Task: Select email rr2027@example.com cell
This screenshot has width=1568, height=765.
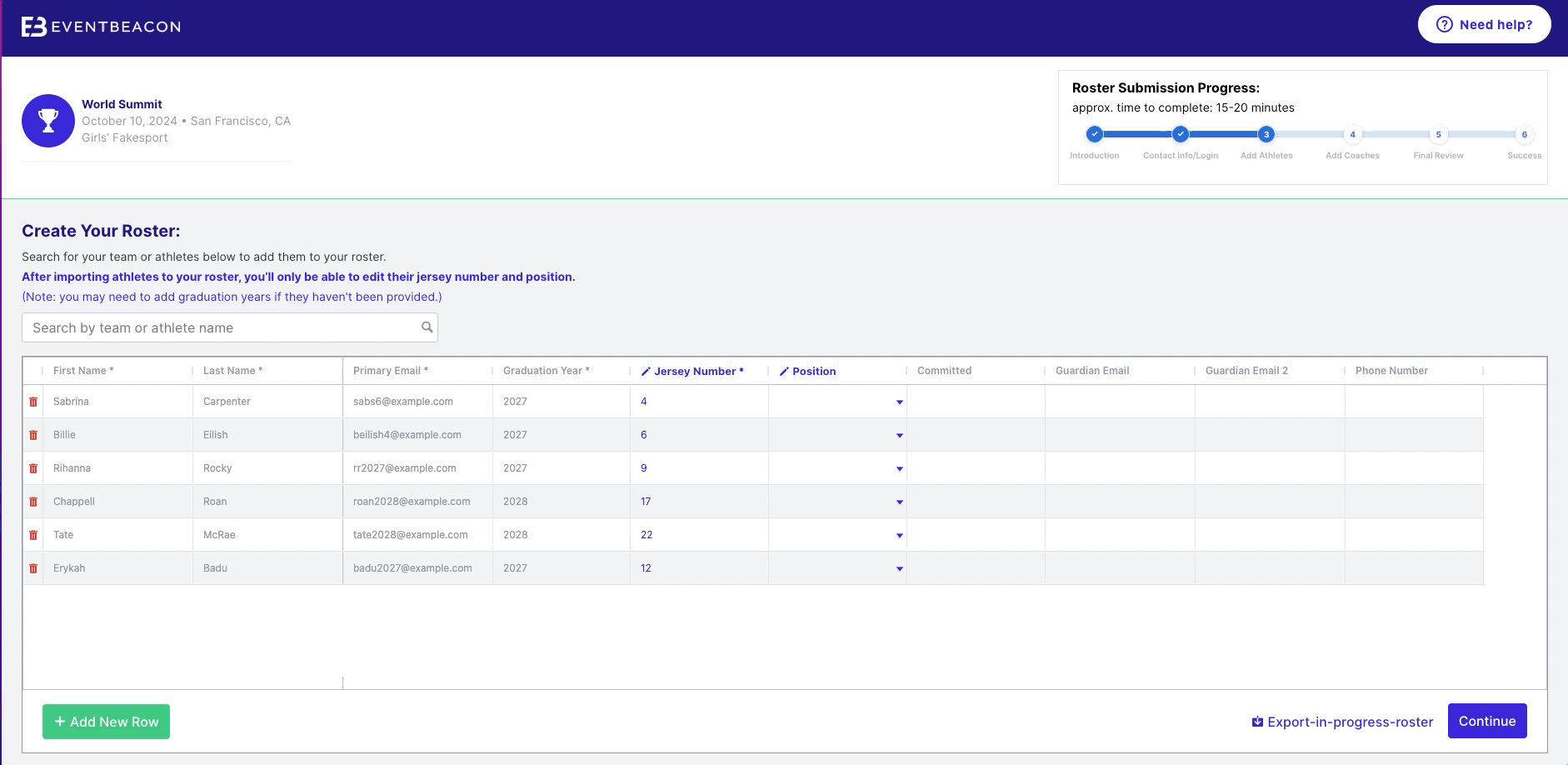Action: click(x=417, y=468)
